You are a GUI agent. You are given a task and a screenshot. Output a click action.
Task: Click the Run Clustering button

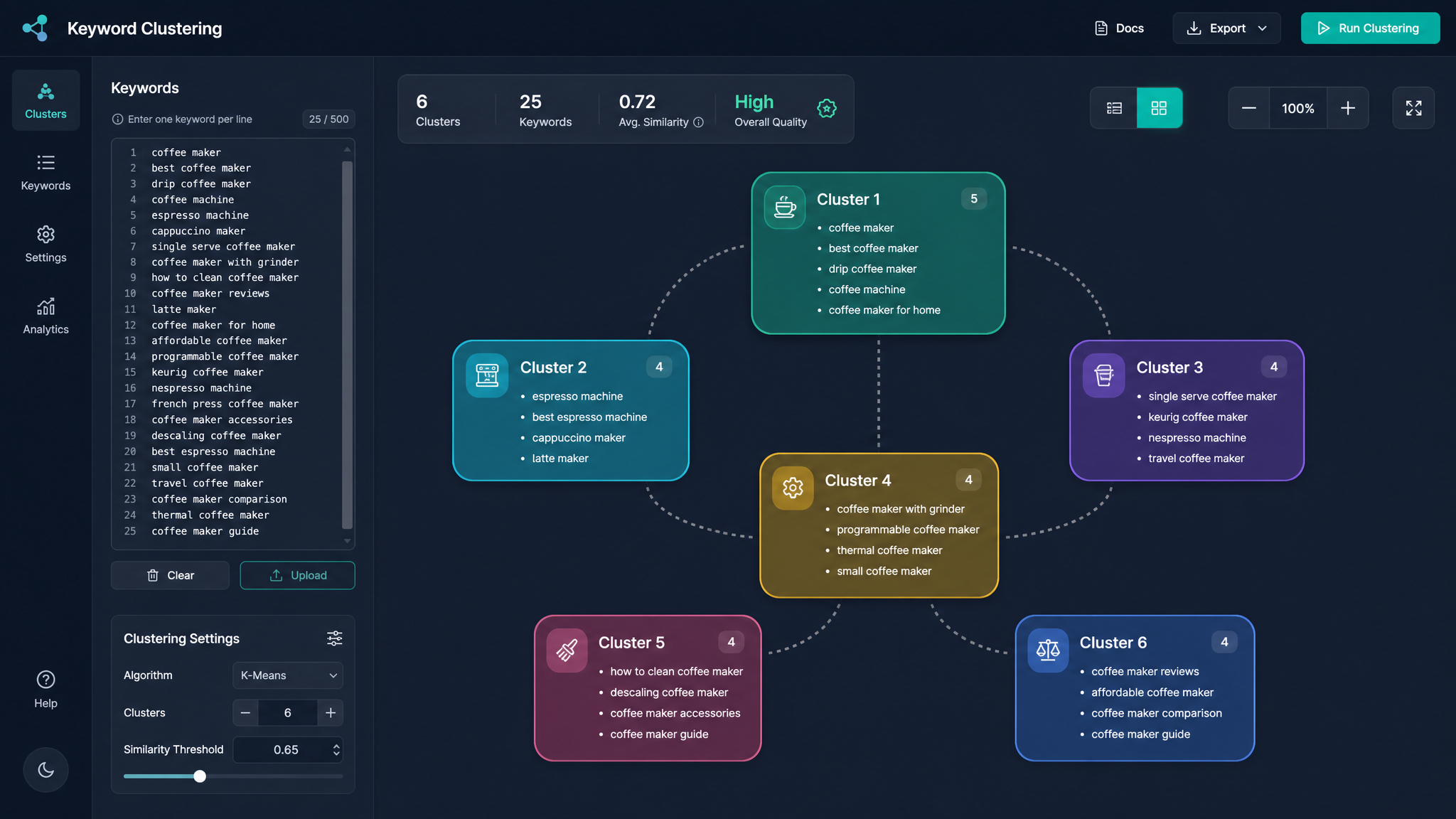[1370, 28]
